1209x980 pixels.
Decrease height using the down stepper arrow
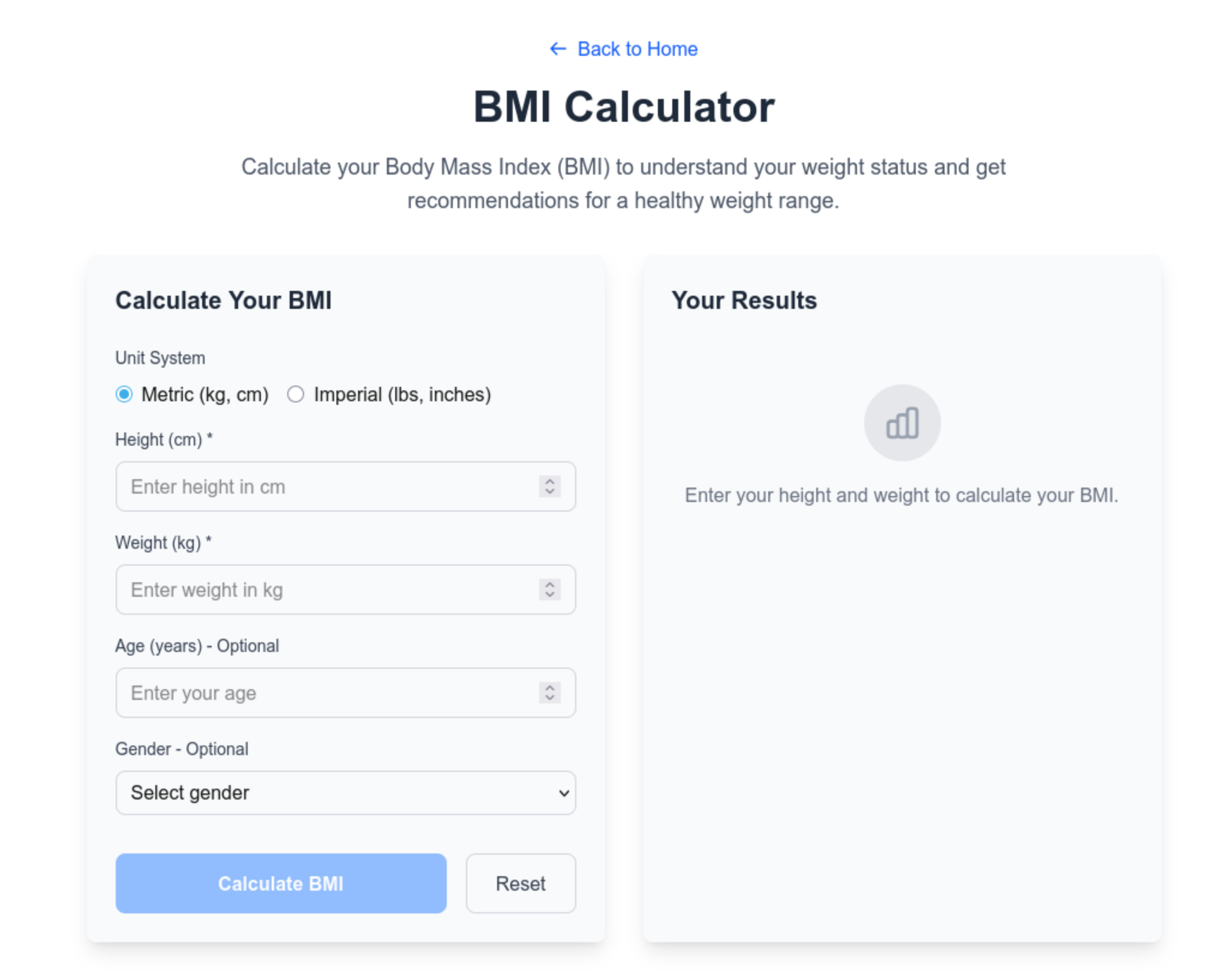(x=549, y=492)
